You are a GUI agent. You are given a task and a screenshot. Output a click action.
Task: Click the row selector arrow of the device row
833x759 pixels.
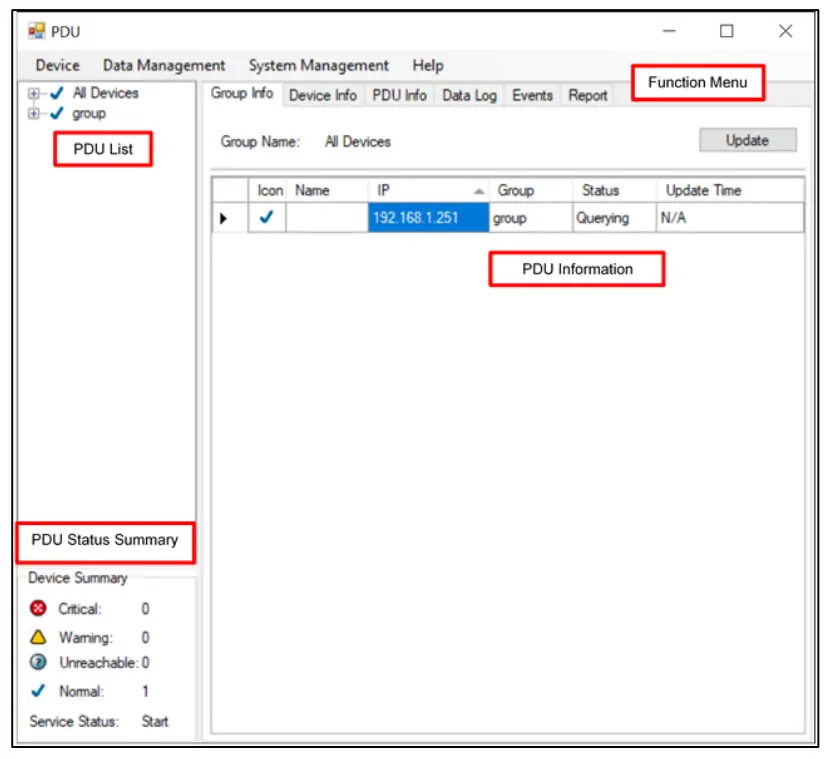224,218
